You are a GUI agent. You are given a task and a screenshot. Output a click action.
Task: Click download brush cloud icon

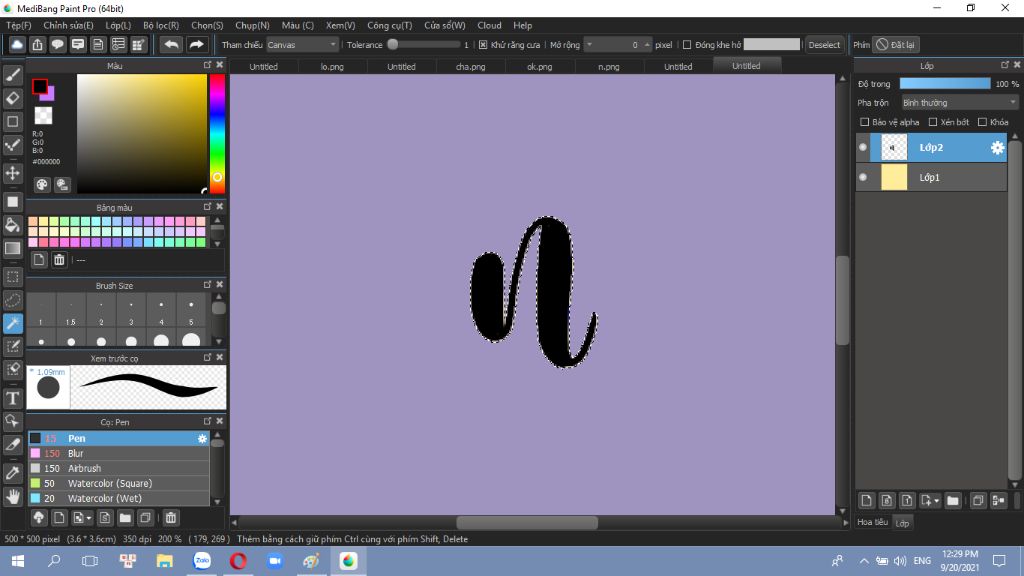(39, 518)
